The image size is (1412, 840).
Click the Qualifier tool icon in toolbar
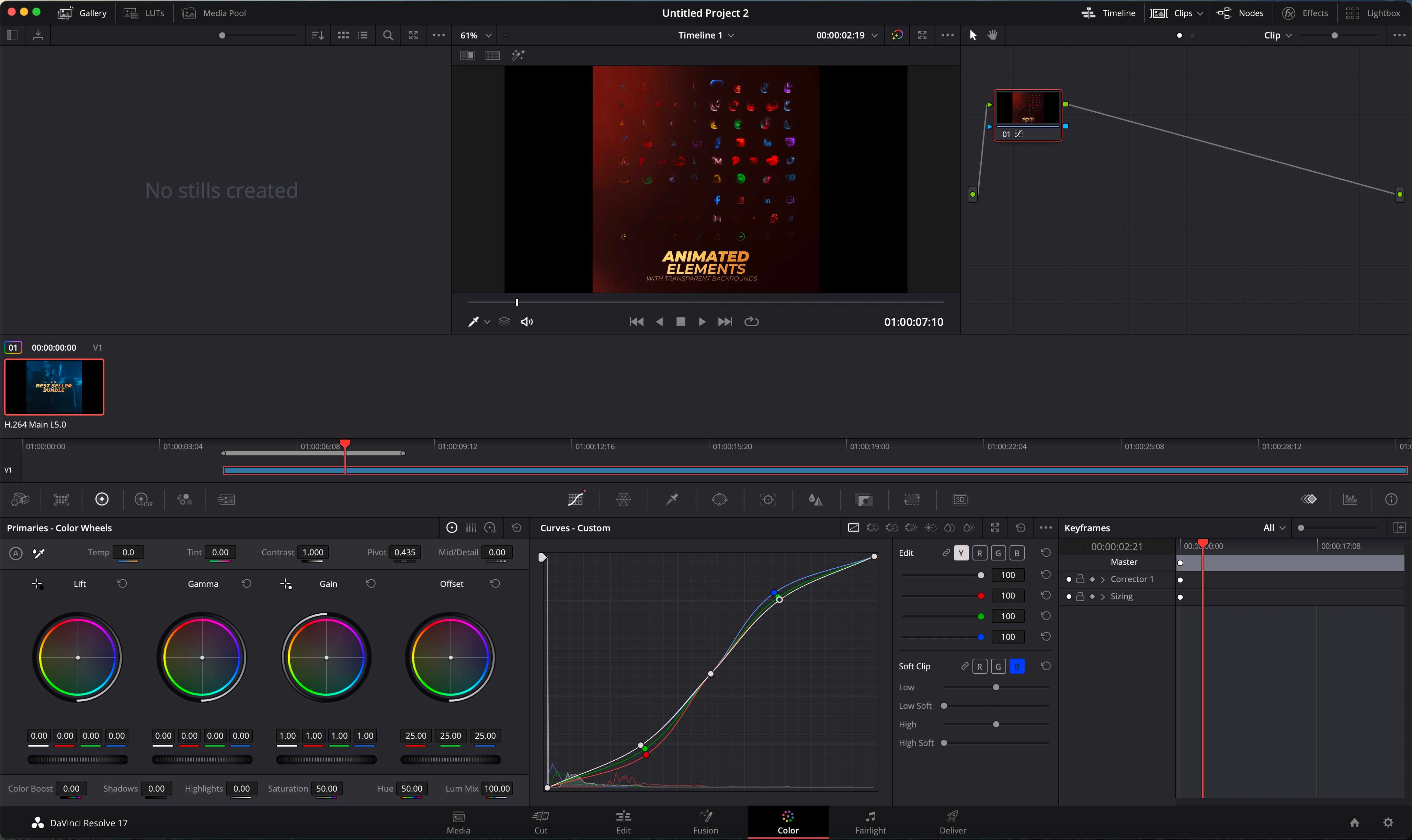click(x=672, y=499)
